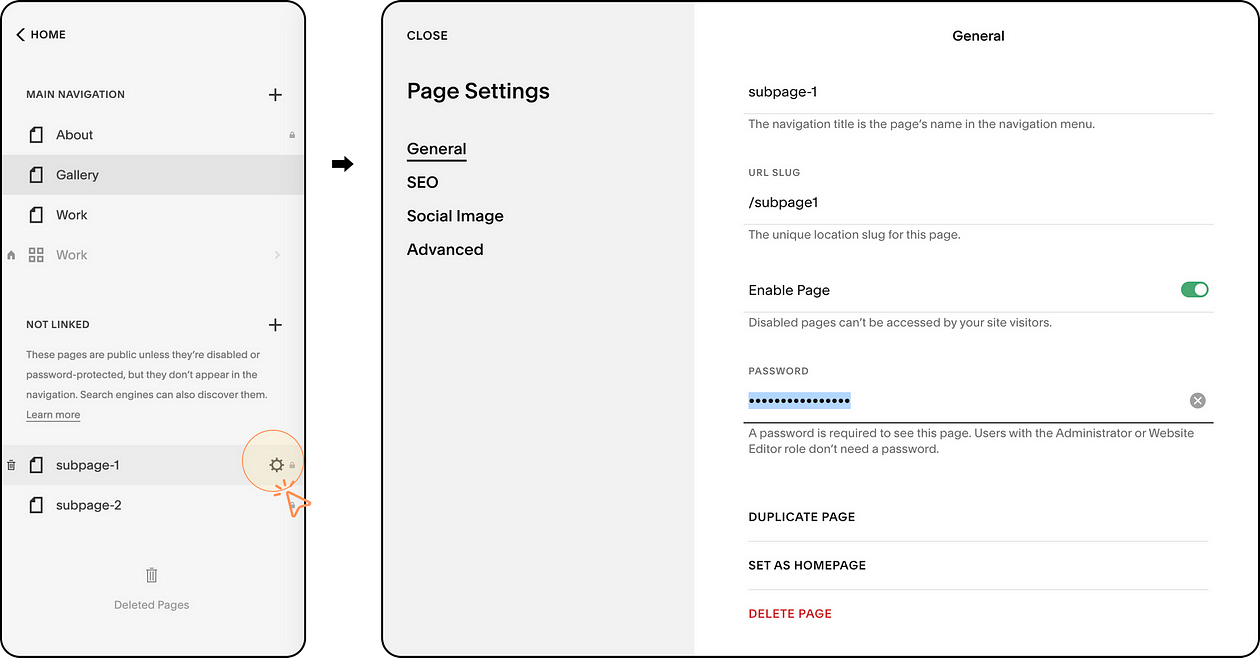Go back using Home chevron
This screenshot has width=1260, height=658.
20,34
